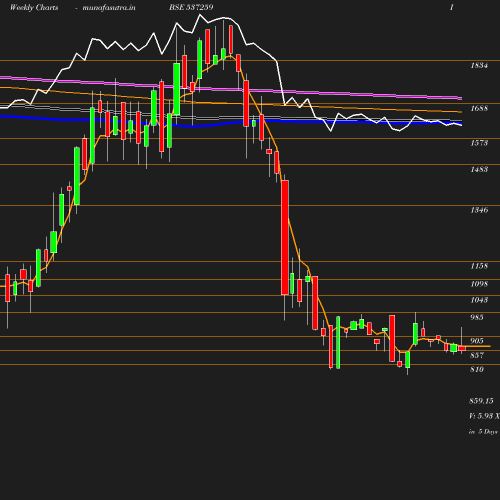Screen dimensions: 500x500
Task: Click the 1158 price level label
Action: click(479, 266)
